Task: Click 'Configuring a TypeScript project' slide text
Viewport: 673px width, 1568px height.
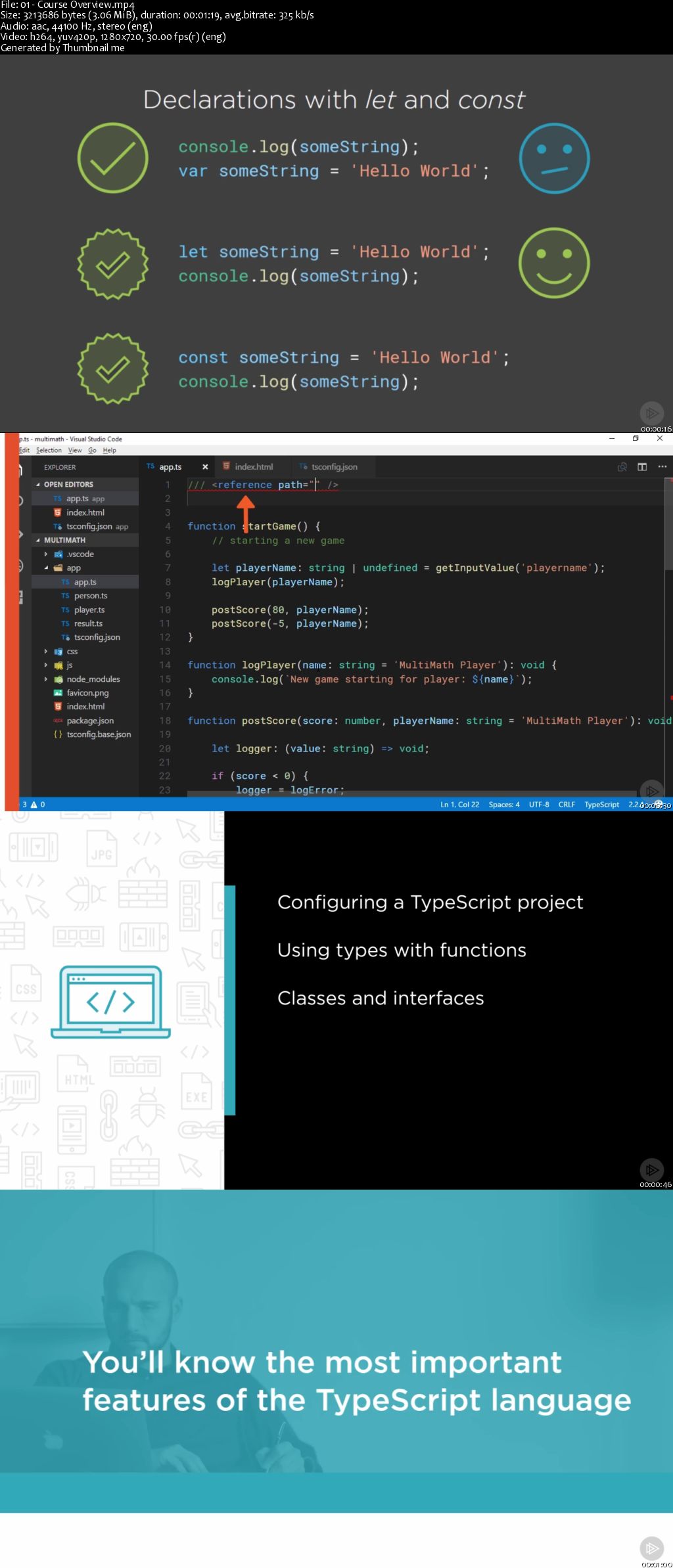Action: coord(430,903)
